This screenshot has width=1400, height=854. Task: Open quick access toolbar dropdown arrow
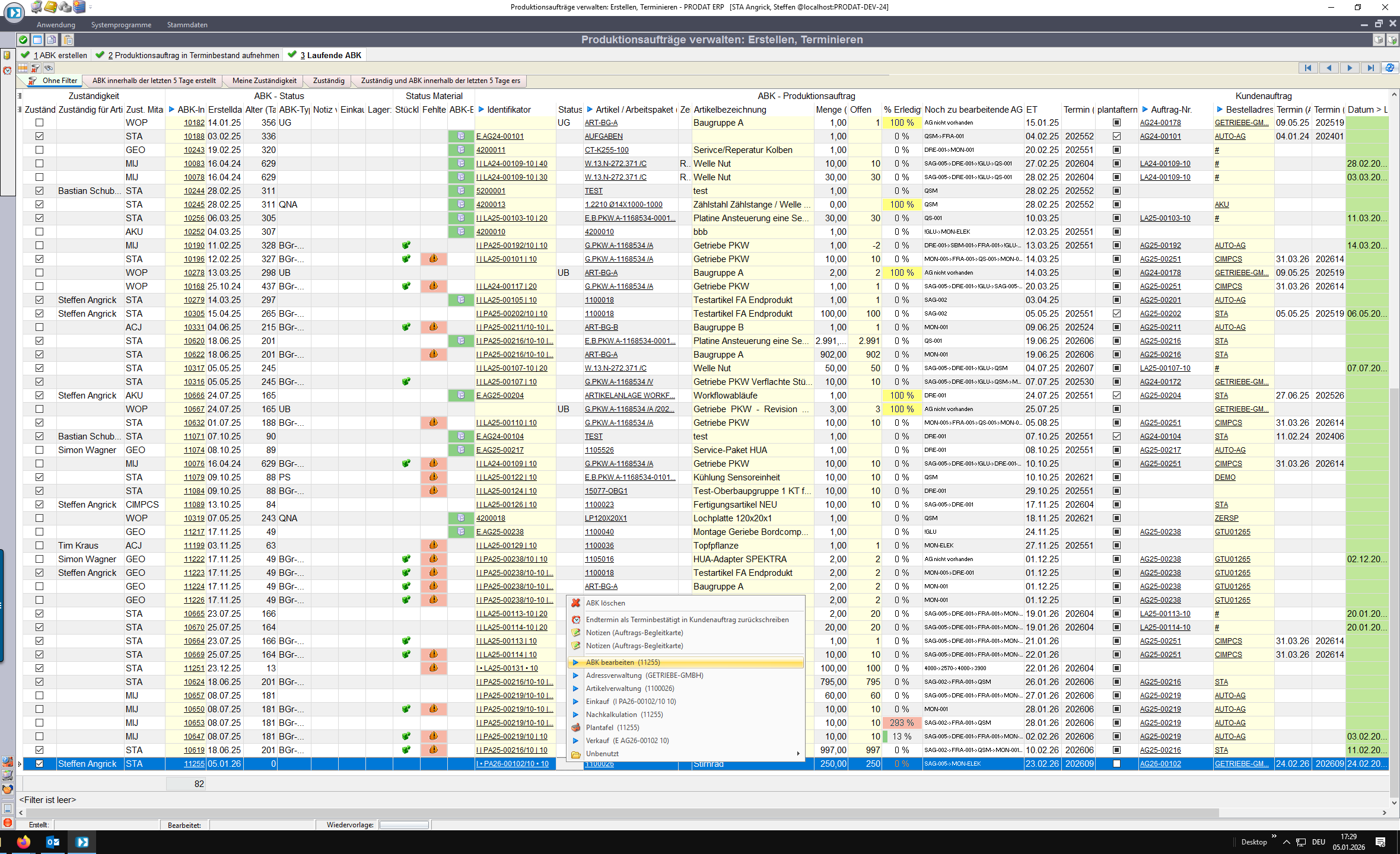pyautogui.click(x=91, y=7)
